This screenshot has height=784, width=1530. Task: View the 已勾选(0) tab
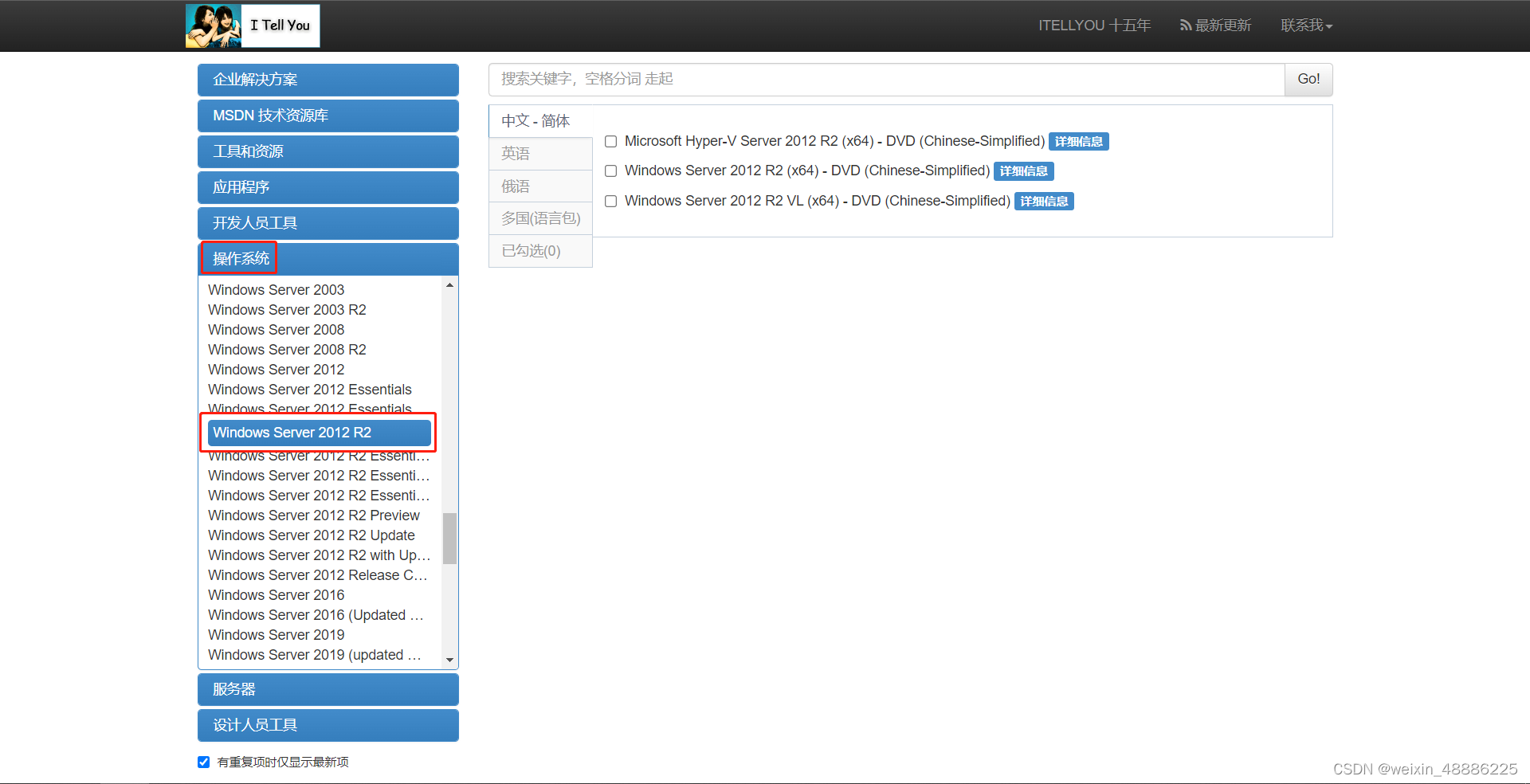pos(540,250)
